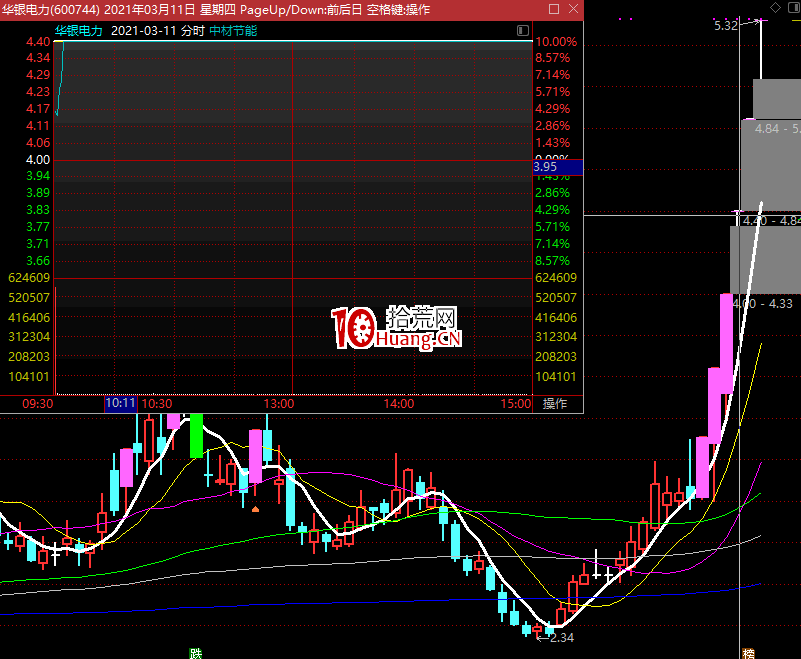
Task: Select the 华银电力 stock name label
Action: tap(79, 31)
